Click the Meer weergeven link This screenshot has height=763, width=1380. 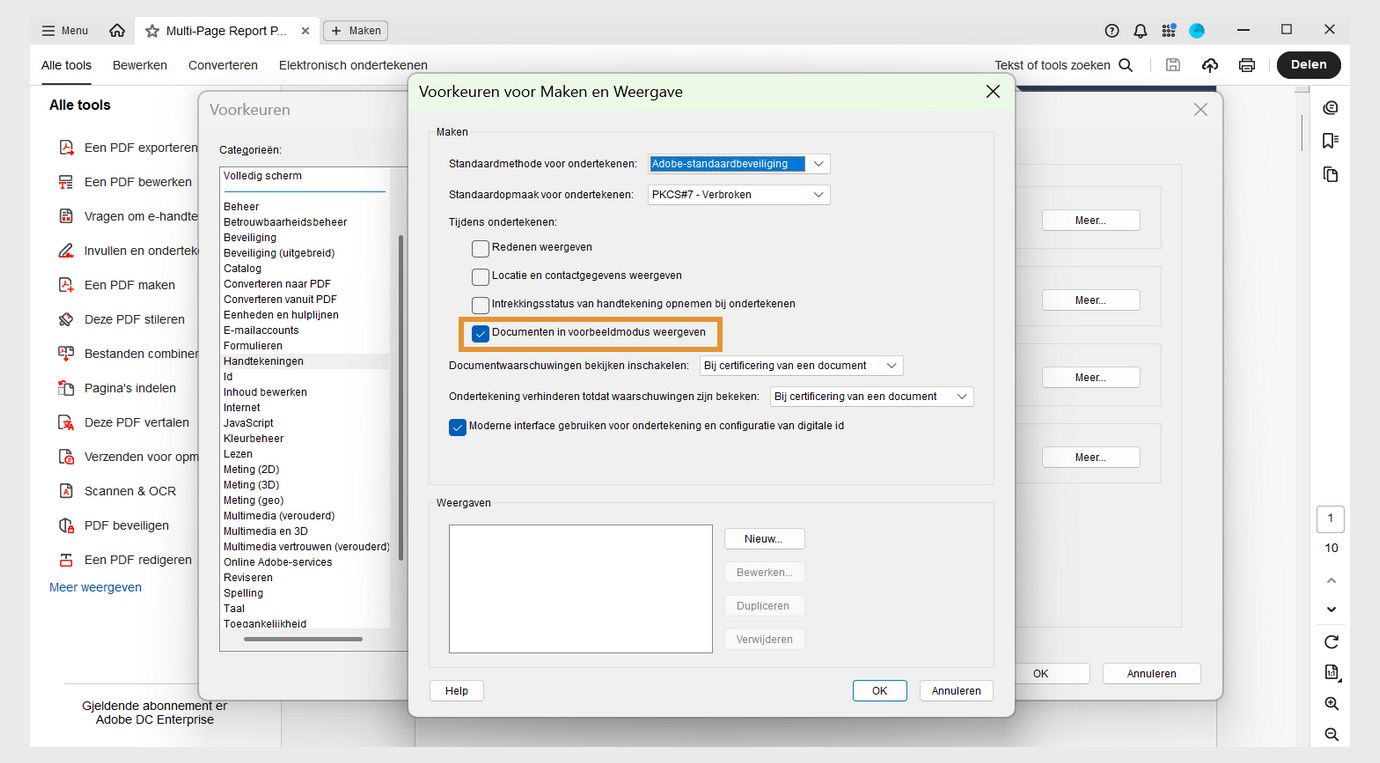[96, 588]
